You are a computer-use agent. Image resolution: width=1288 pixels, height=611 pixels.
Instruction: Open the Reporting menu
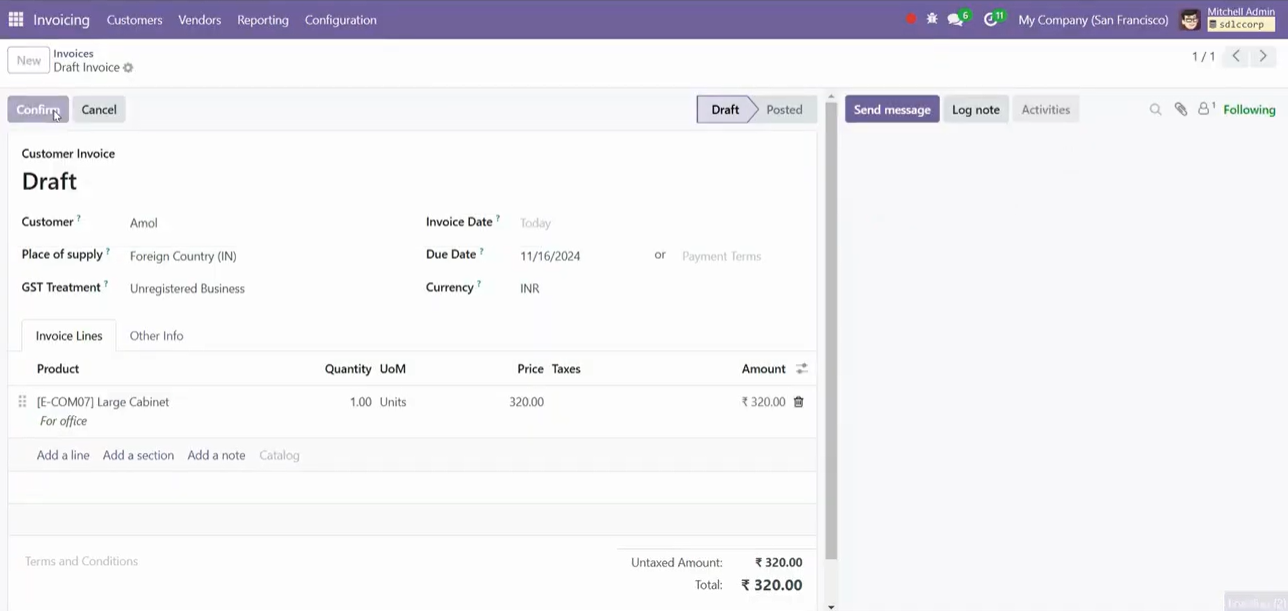(x=263, y=20)
